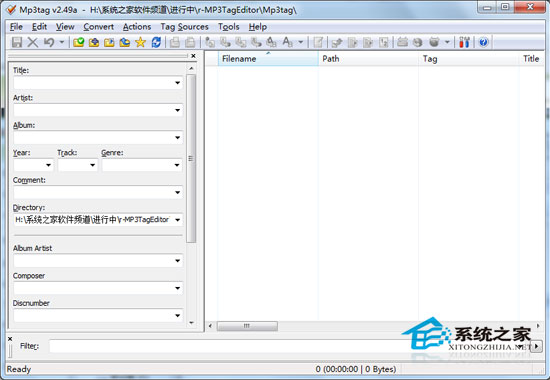Sort by the Tag column header
This screenshot has width=550, height=380.
tap(469, 59)
